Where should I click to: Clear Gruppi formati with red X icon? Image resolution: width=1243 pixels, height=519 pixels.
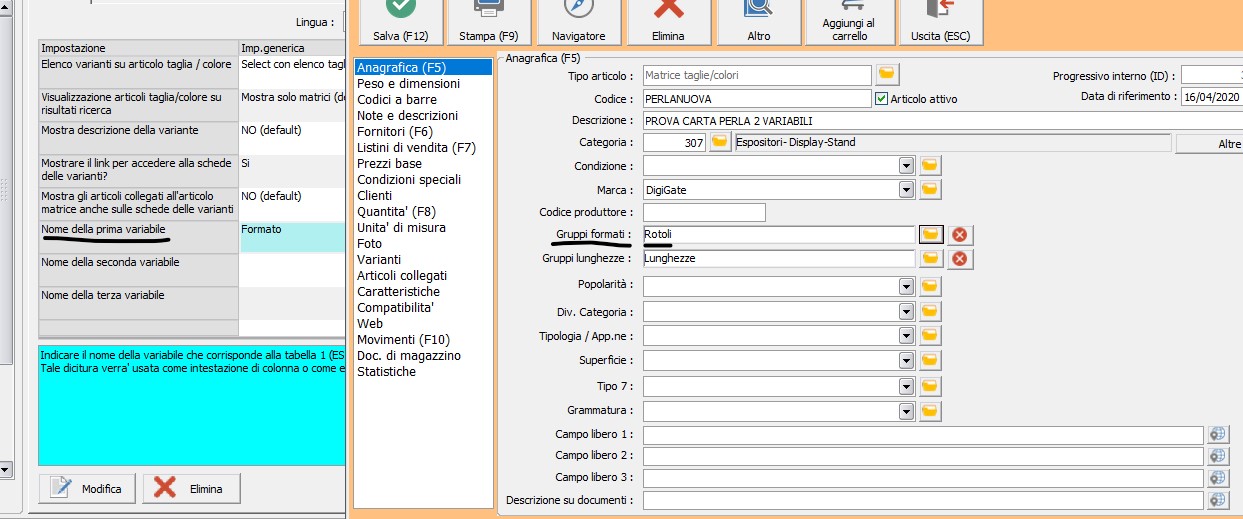coord(960,234)
